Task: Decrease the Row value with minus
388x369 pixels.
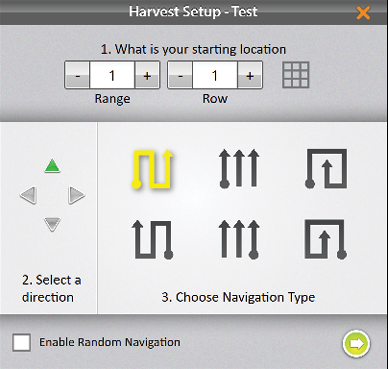Action: (x=180, y=75)
